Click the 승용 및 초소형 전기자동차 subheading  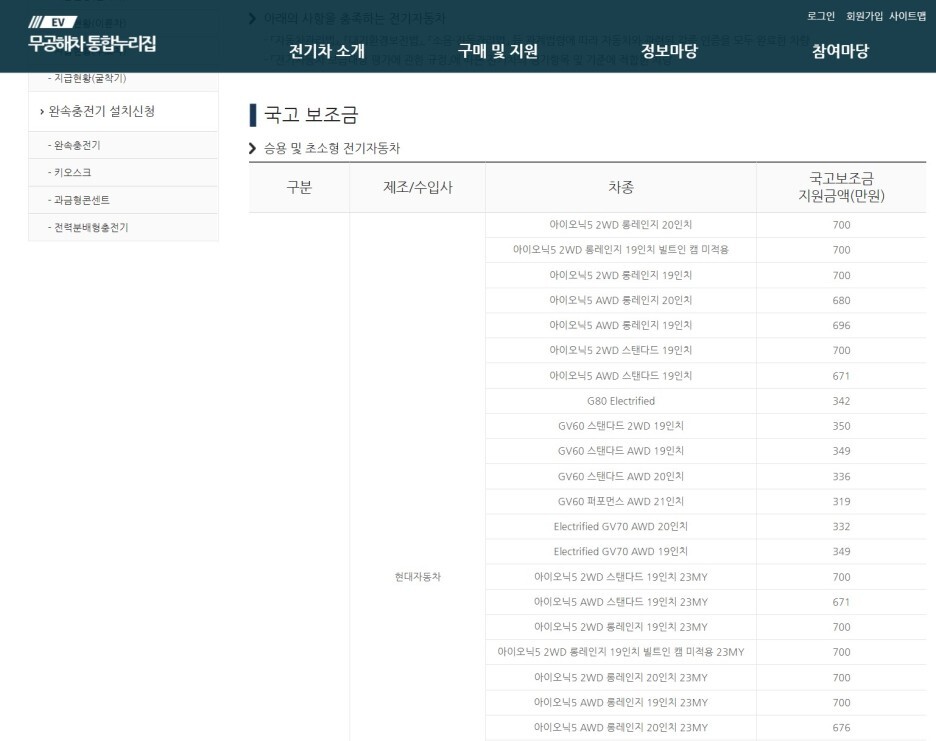(332, 148)
